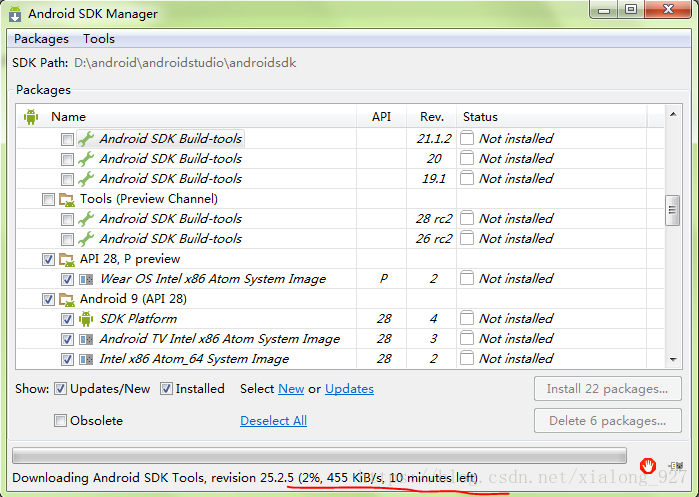Image resolution: width=699 pixels, height=497 pixels.
Task: Click the package list scrollbar thumb
Action: click(x=672, y=210)
